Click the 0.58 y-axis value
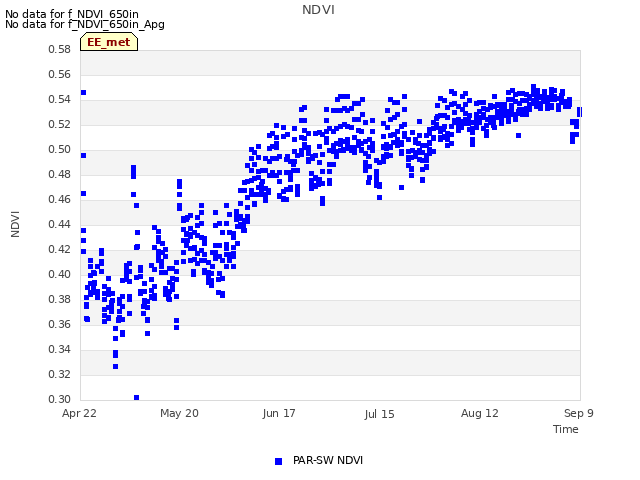This screenshot has height=480, width=640. [x=60, y=49]
